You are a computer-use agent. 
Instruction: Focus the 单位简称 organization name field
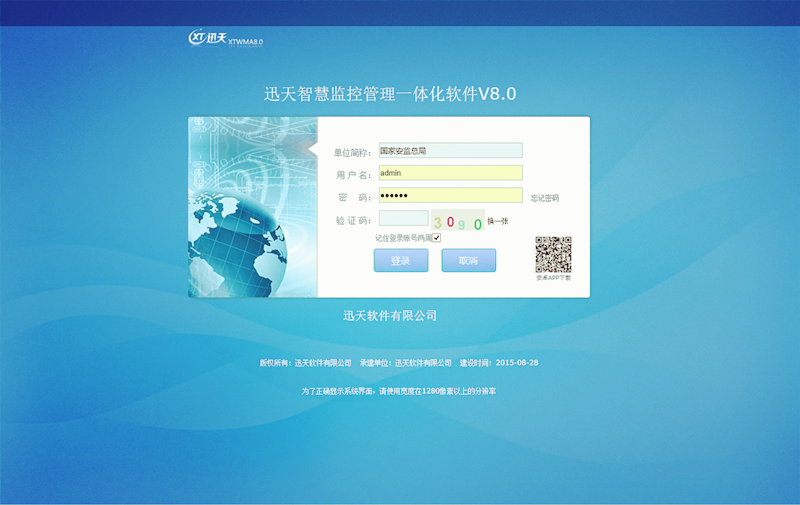click(x=450, y=151)
